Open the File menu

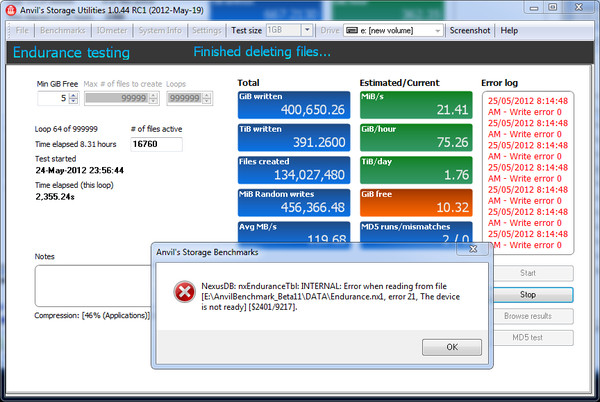[22, 30]
